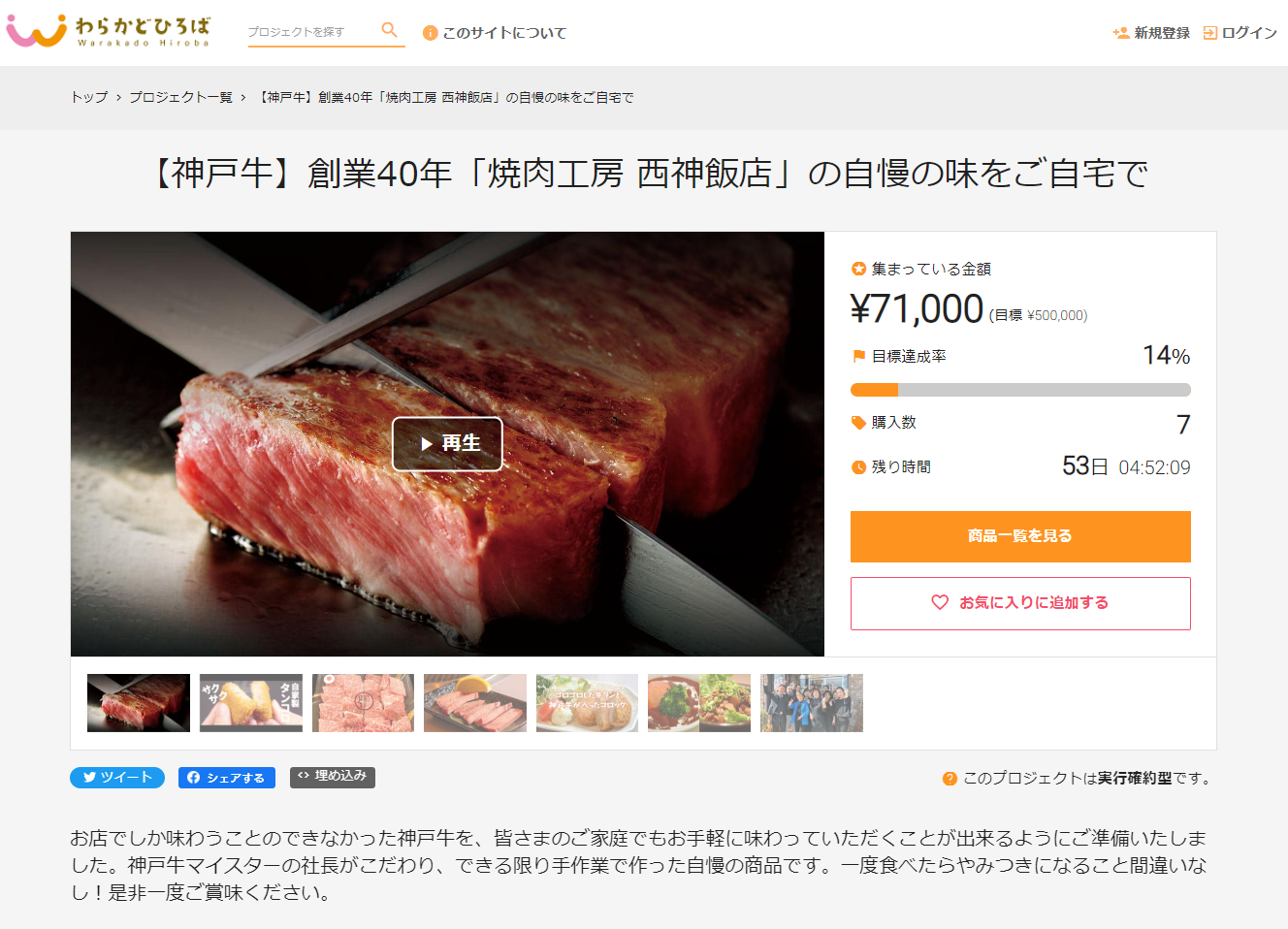This screenshot has height=929, width=1288.
Task: Click inside the プロジェクトを探す search field
Action: coord(310,32)
